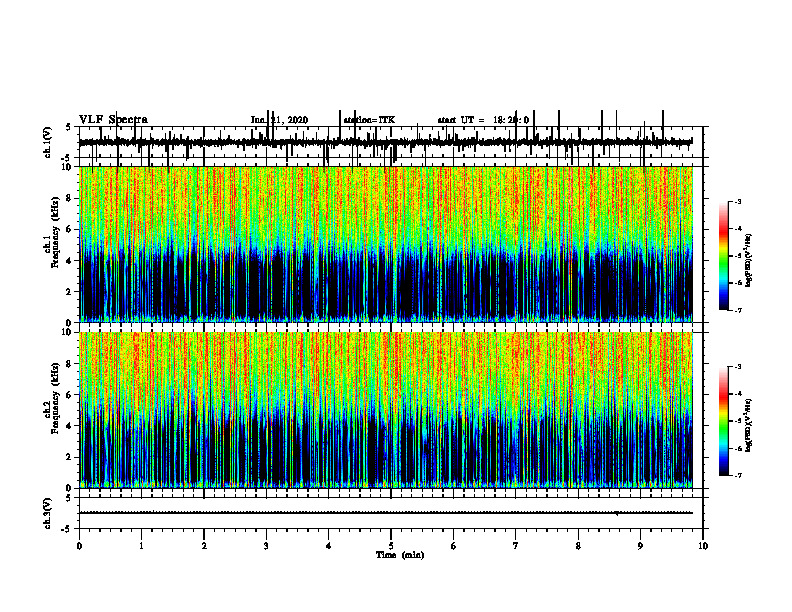The width and height of the screenshot is (792, 612).
Task: Click the ch.1 colorbar label "-3"
Action: point(737,202)
